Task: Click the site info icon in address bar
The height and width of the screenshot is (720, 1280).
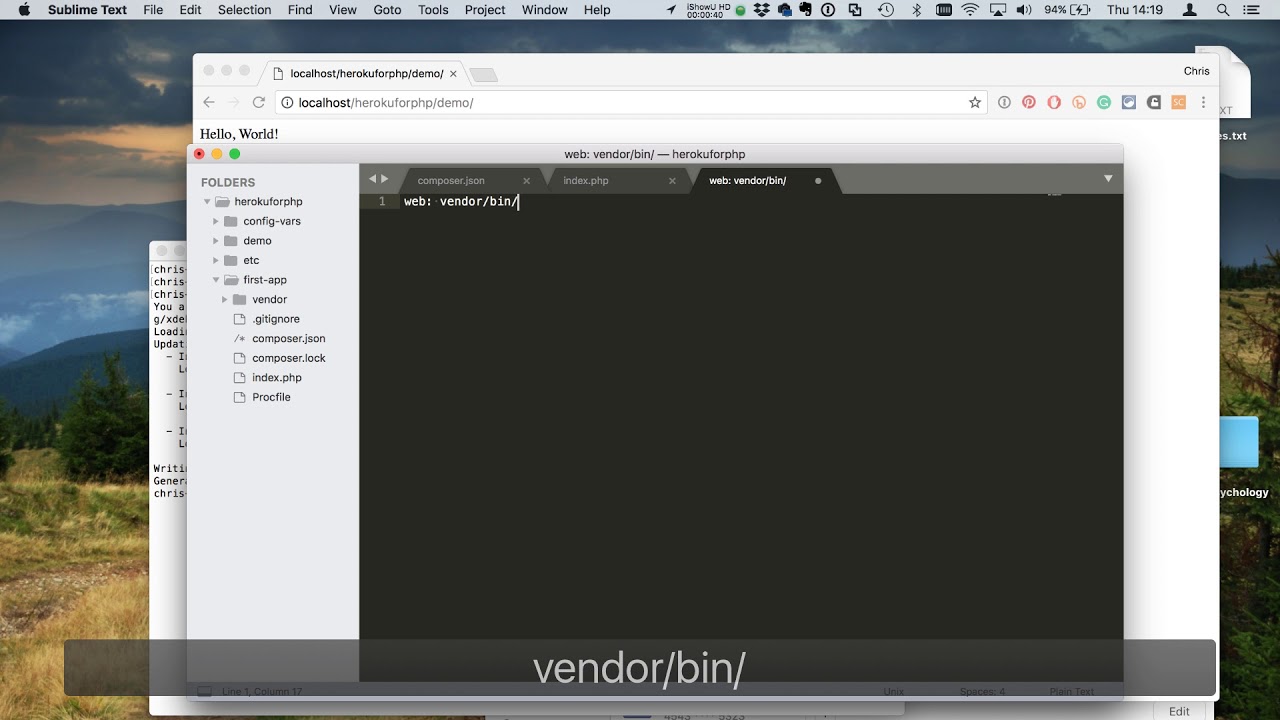Action: coord(286,102)
